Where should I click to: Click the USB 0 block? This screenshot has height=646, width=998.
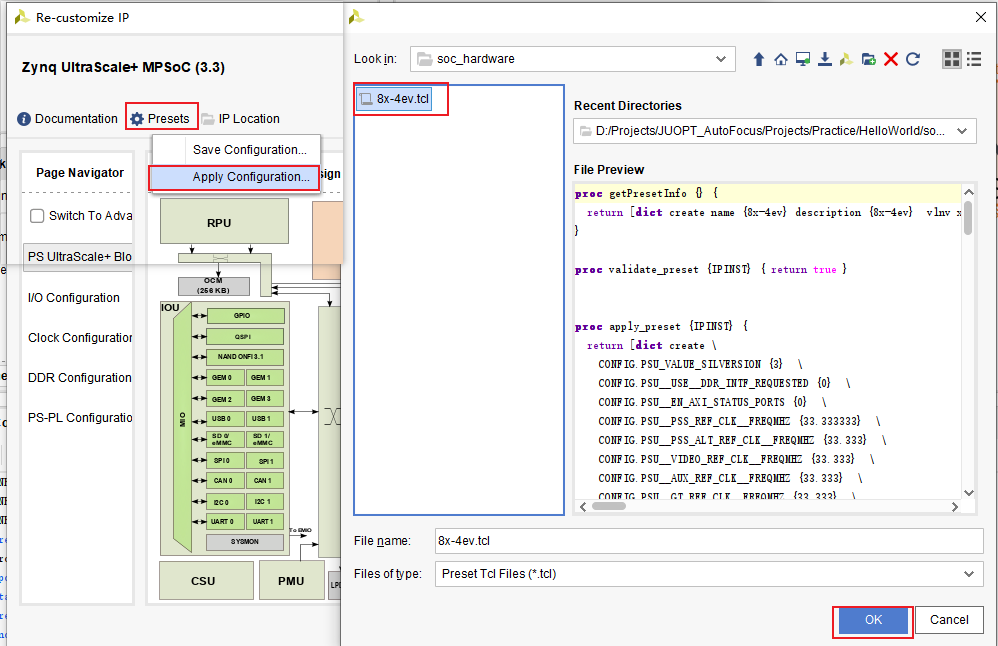pos(225,419)
